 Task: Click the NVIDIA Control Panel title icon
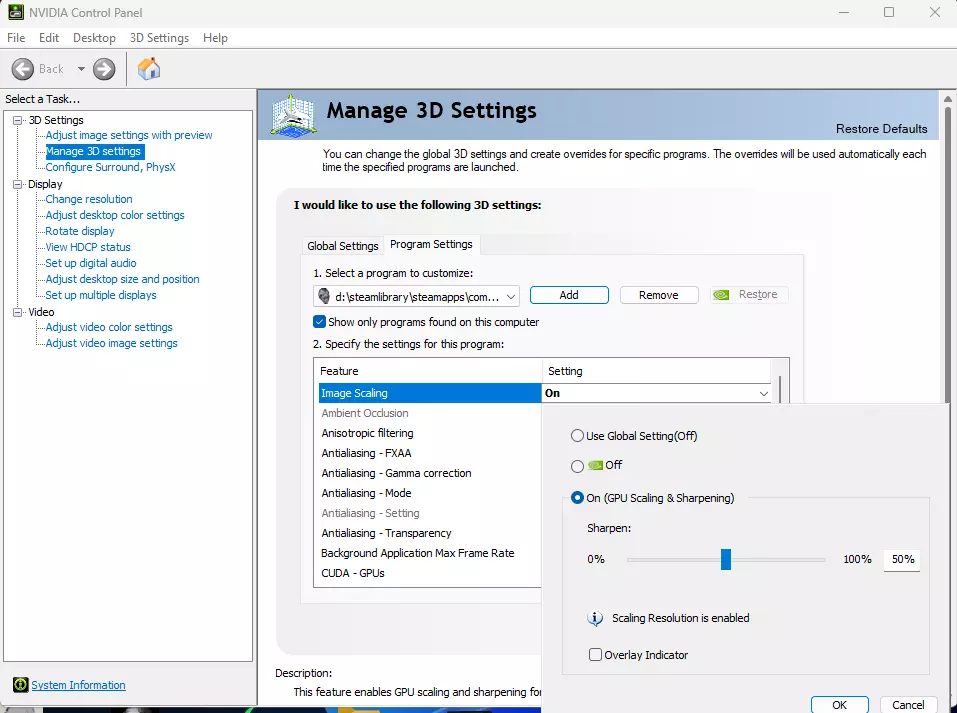click(x=16, y=12)
